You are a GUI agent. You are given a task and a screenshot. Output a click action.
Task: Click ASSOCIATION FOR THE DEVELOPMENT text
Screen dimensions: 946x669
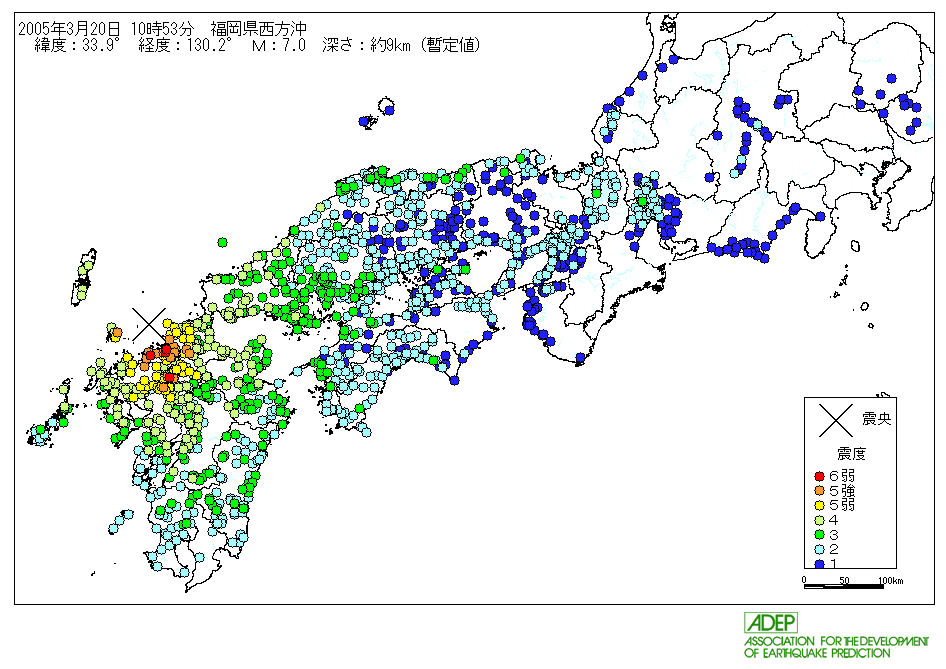coord(836,641)
